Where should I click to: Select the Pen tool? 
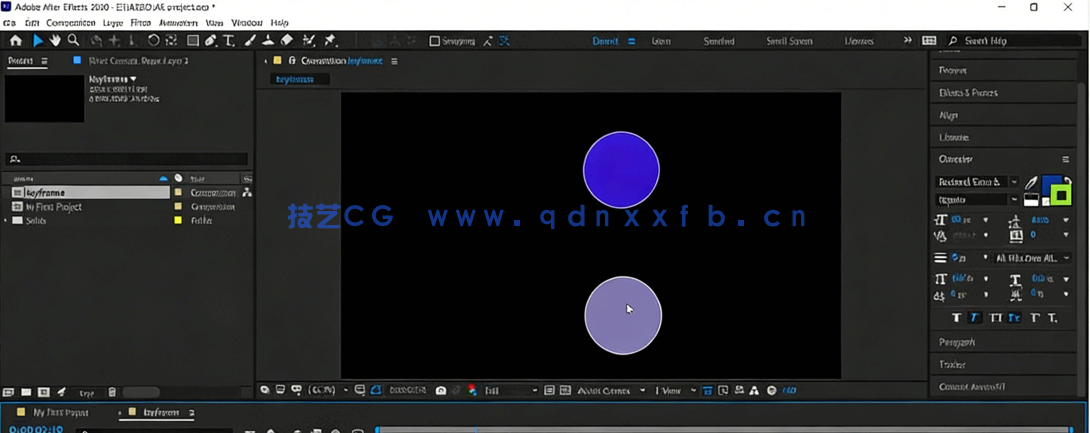(211, 41)
